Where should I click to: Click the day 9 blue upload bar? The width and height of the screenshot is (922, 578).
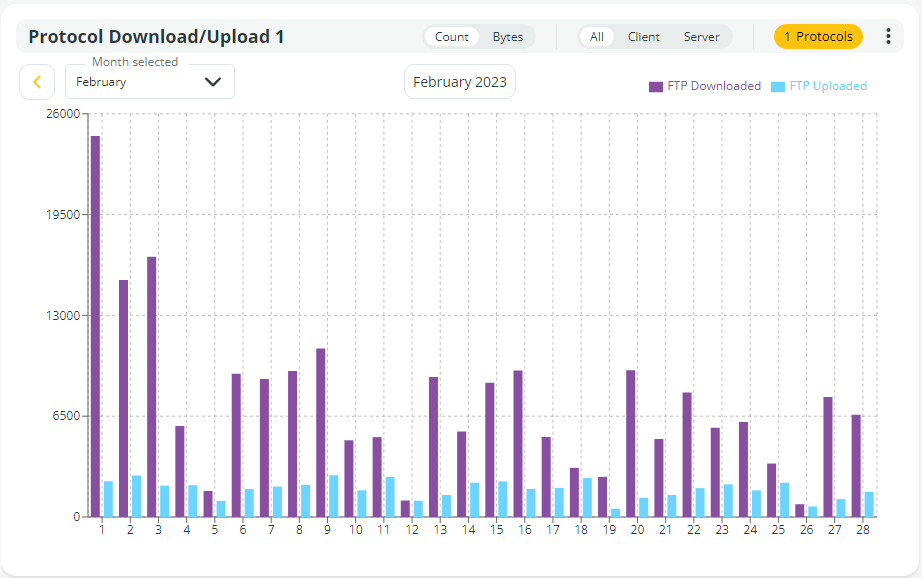pos(334,496)
